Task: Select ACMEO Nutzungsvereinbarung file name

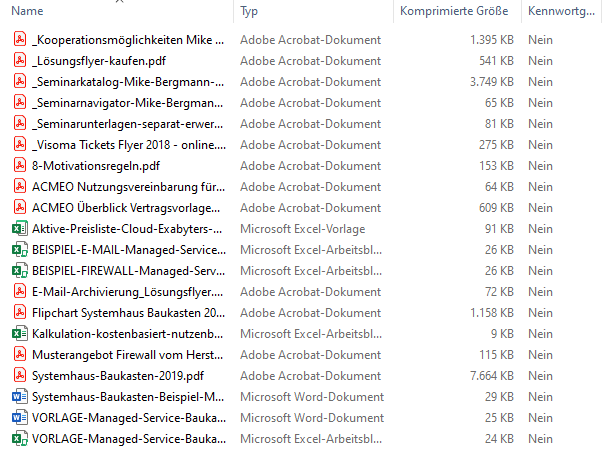Action: 127,186
